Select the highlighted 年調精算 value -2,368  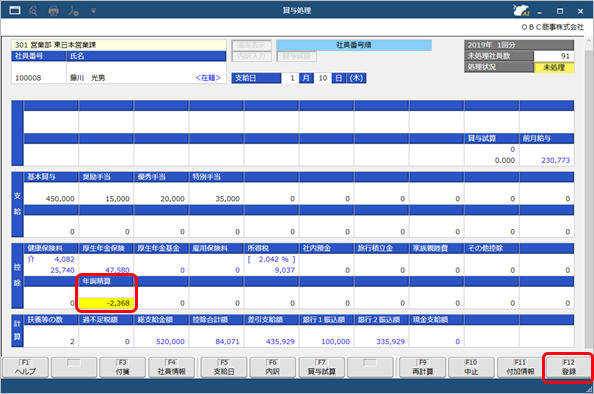pos(106,303)
